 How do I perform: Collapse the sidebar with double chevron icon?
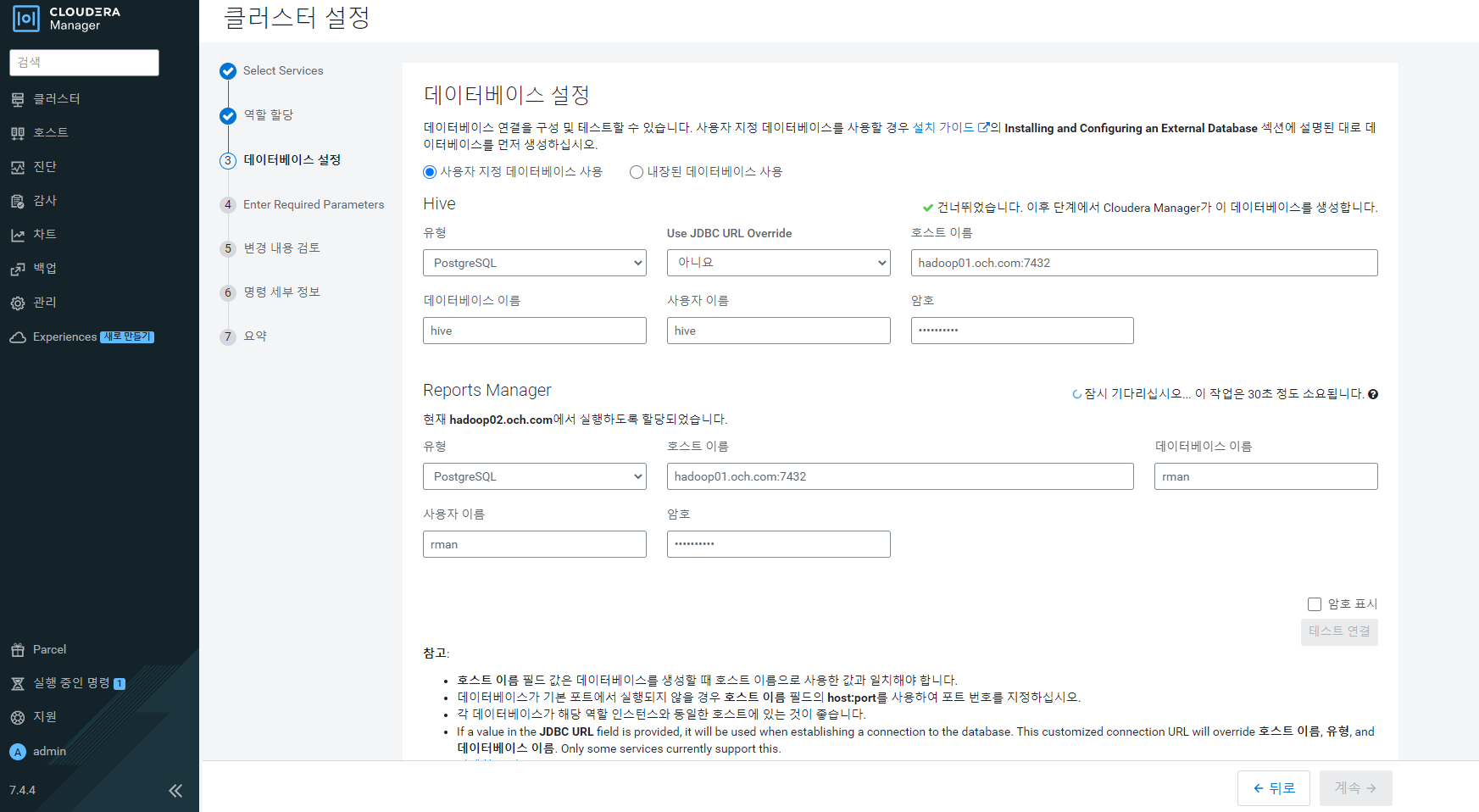click(175, 791)
